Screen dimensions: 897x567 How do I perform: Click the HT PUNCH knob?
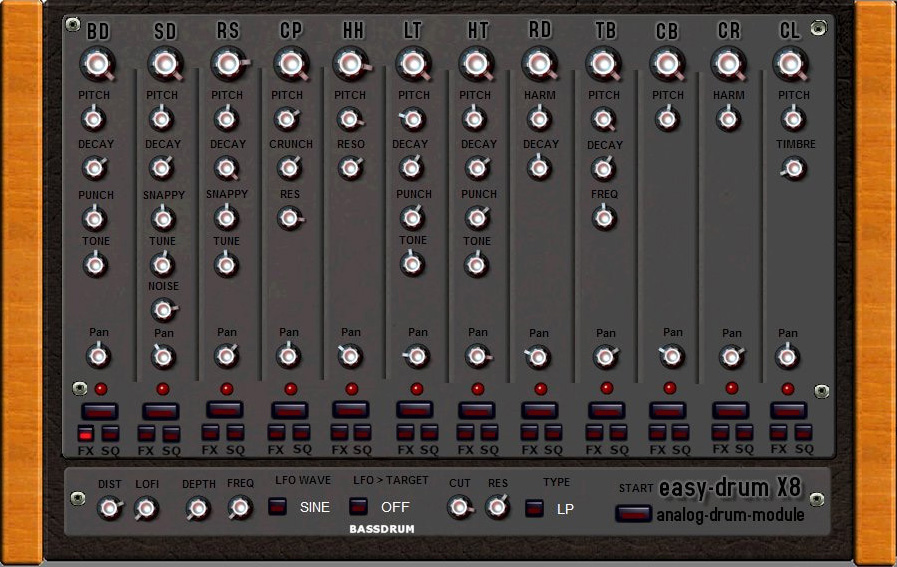477,218
